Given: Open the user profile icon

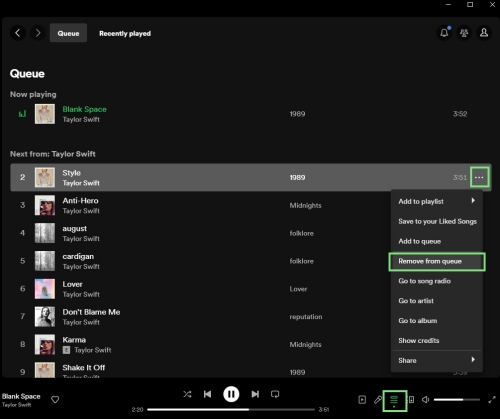Looking at the screenshot, I should (484, 33).
